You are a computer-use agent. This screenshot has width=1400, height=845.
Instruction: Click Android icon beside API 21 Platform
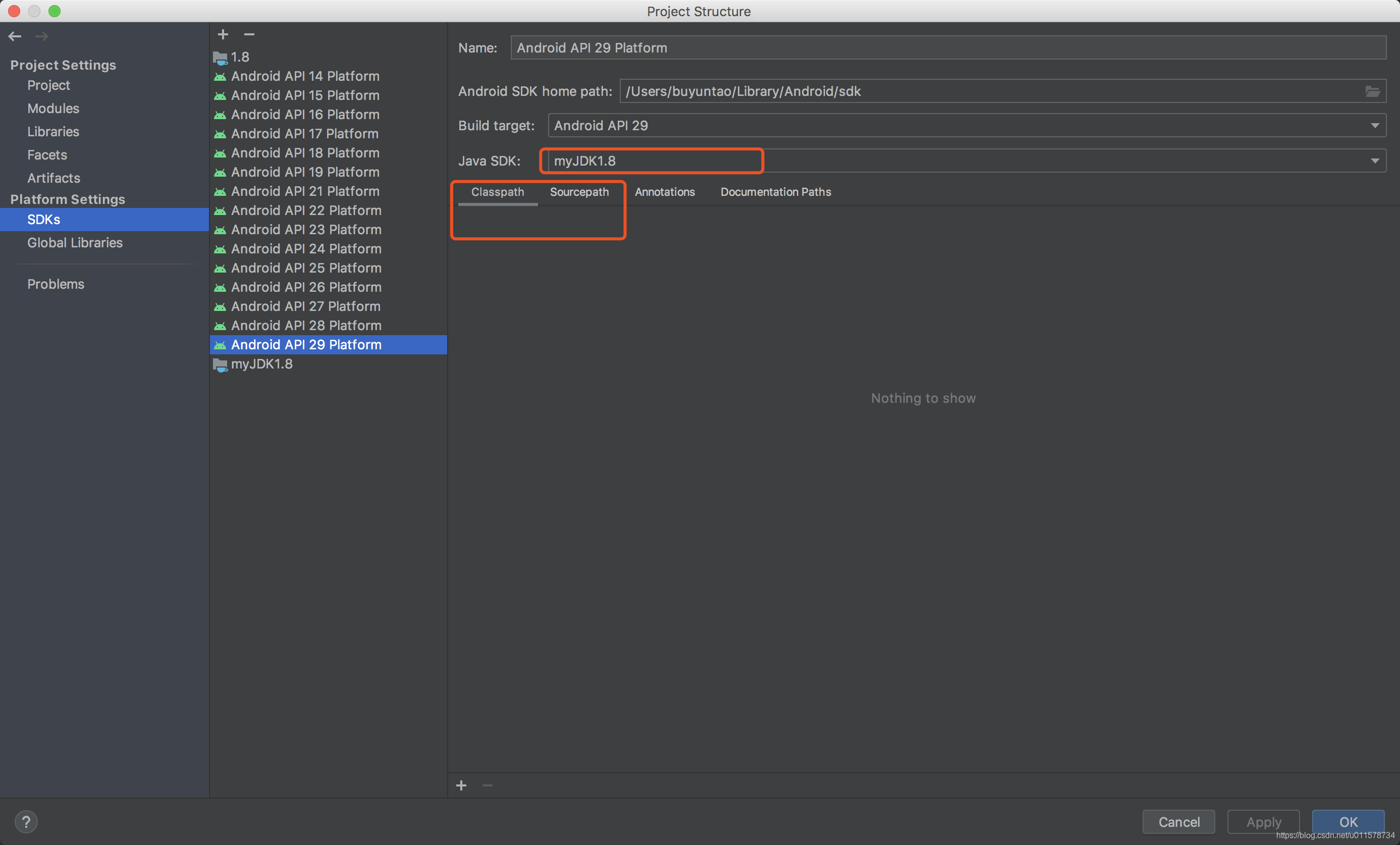pos(220,192)
